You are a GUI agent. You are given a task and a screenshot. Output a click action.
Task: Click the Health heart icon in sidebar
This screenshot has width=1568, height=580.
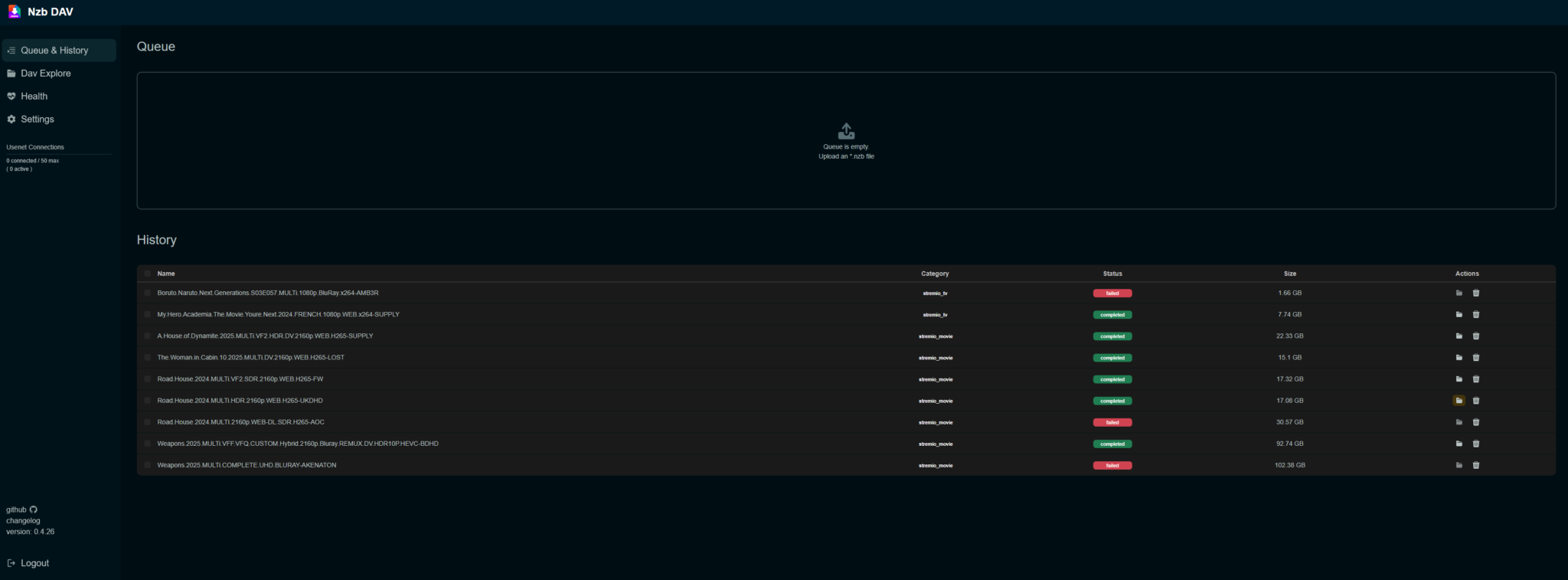pos(11,97)
